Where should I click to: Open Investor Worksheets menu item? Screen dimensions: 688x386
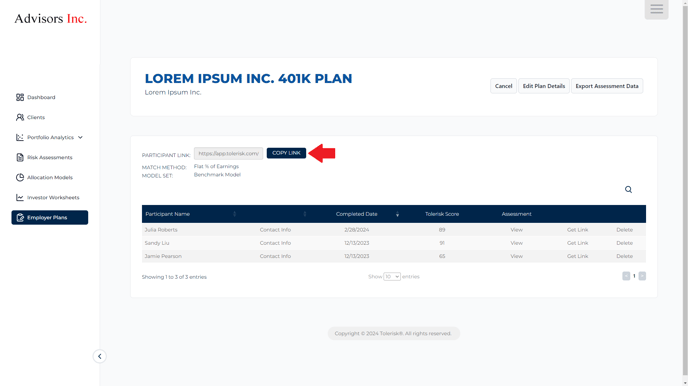53,197
